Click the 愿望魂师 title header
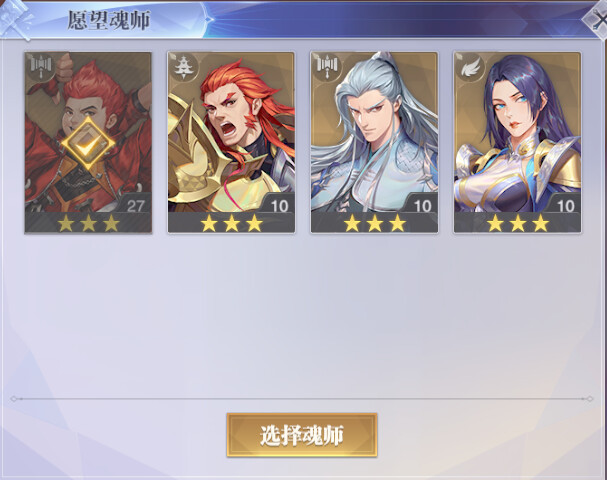Image resolution: width=607 pixels, height=480 pixels. point(109,20)
